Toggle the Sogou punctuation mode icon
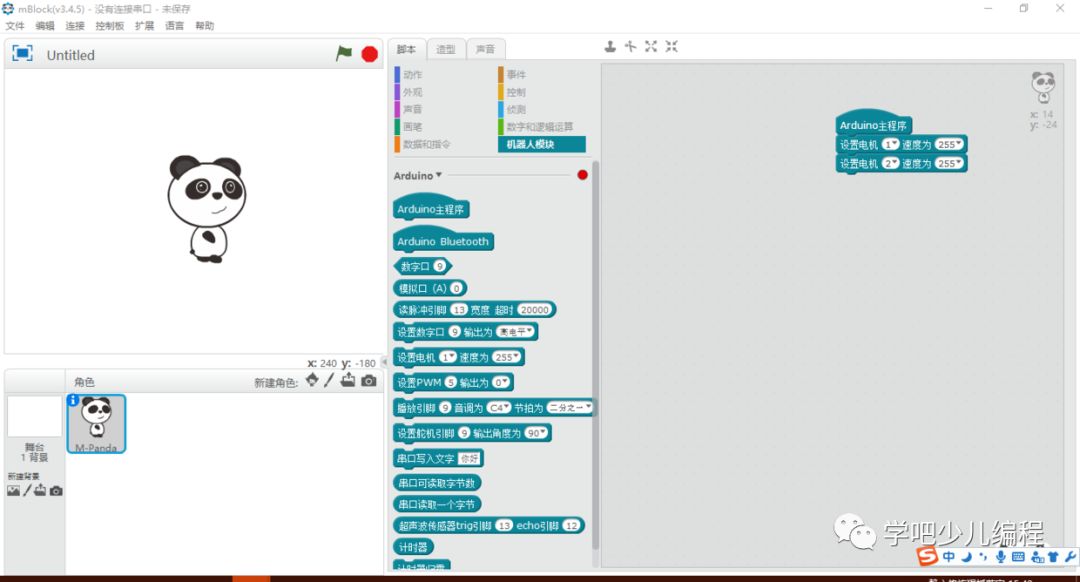Viewport: 1080px width, 582px height. 983,557
